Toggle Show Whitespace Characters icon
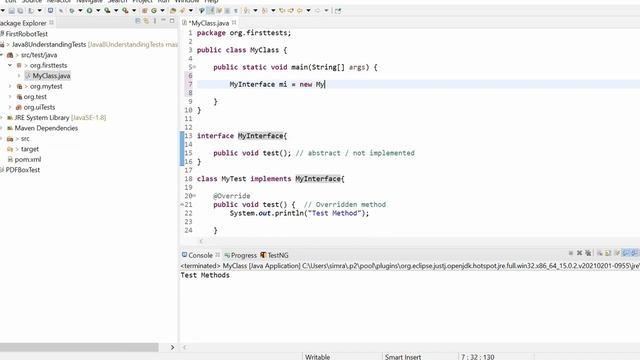 tap(236, 11)
